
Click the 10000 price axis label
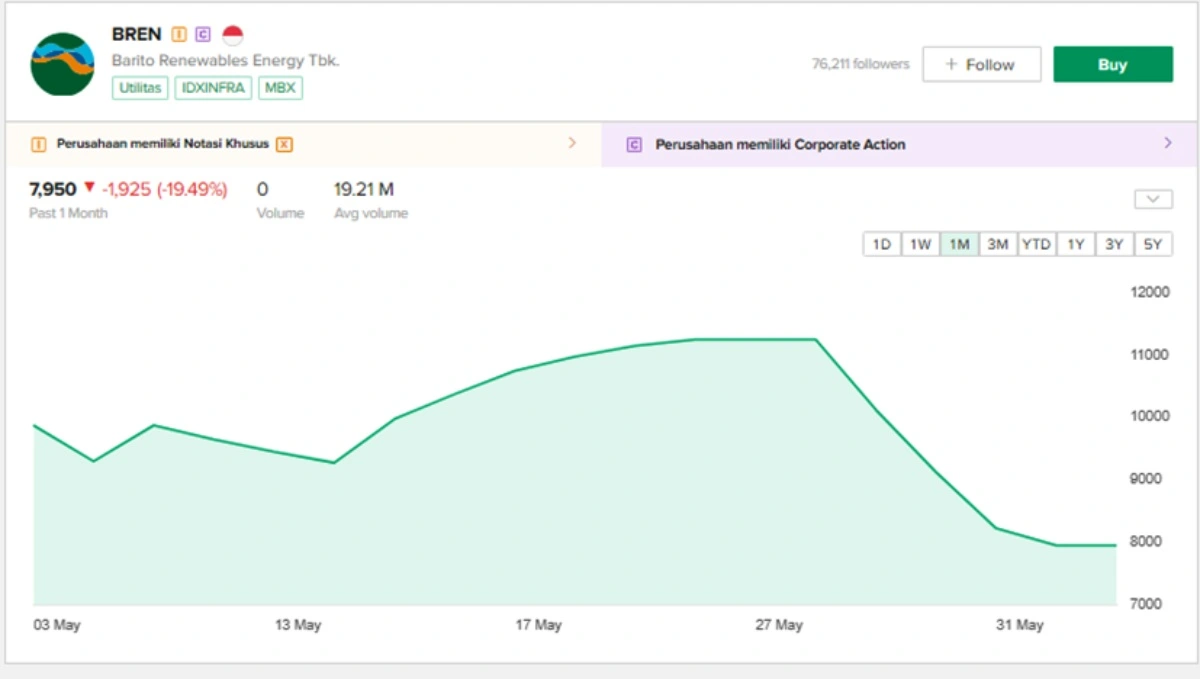1150,416
